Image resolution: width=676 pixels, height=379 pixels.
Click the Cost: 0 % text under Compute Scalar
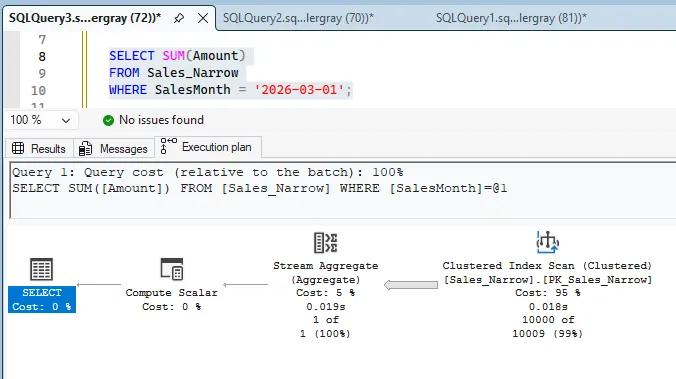pos(172,307)
